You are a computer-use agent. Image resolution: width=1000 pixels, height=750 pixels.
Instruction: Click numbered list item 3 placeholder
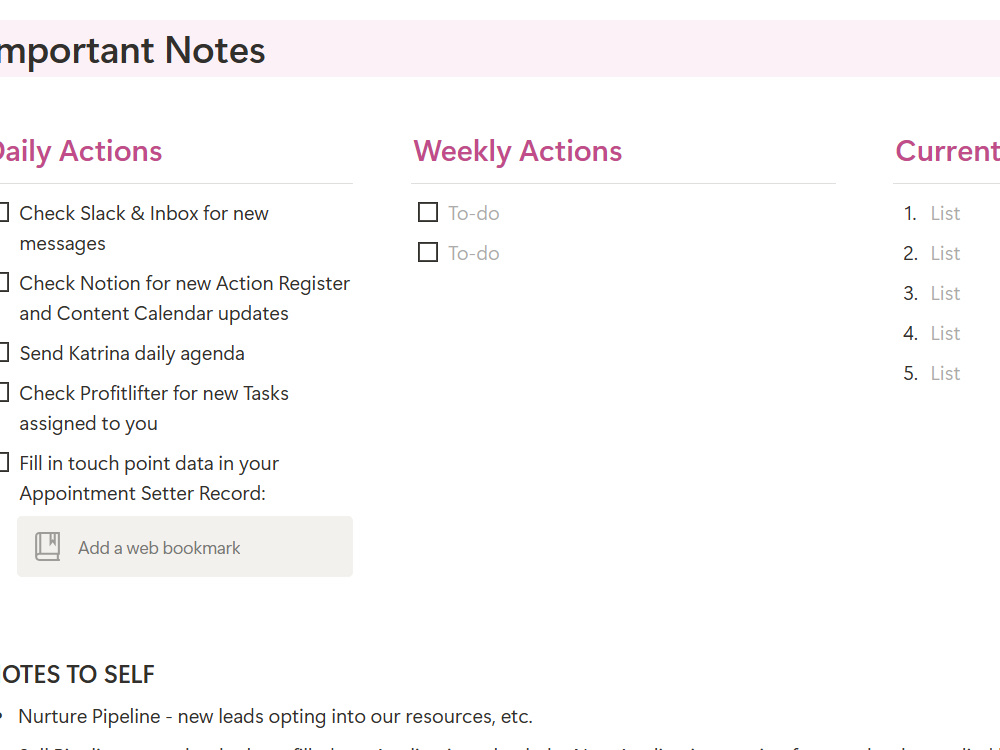click(945, 293)
